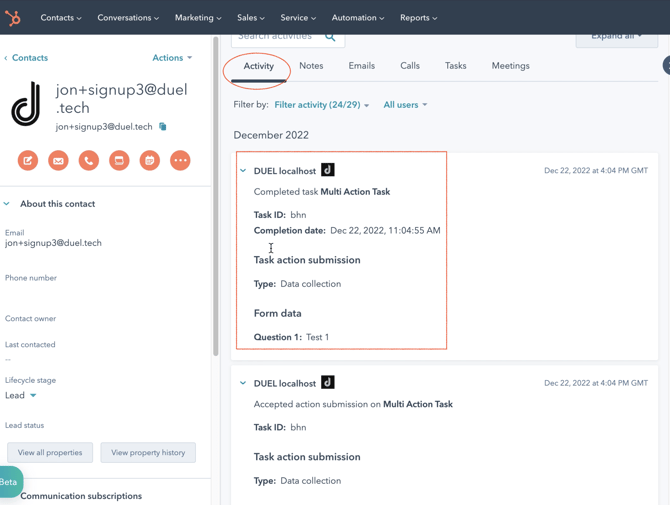Viewport: 670px width, 505px height.
Task: Open the All users filter dropdown
Action: tap(405, 105)
